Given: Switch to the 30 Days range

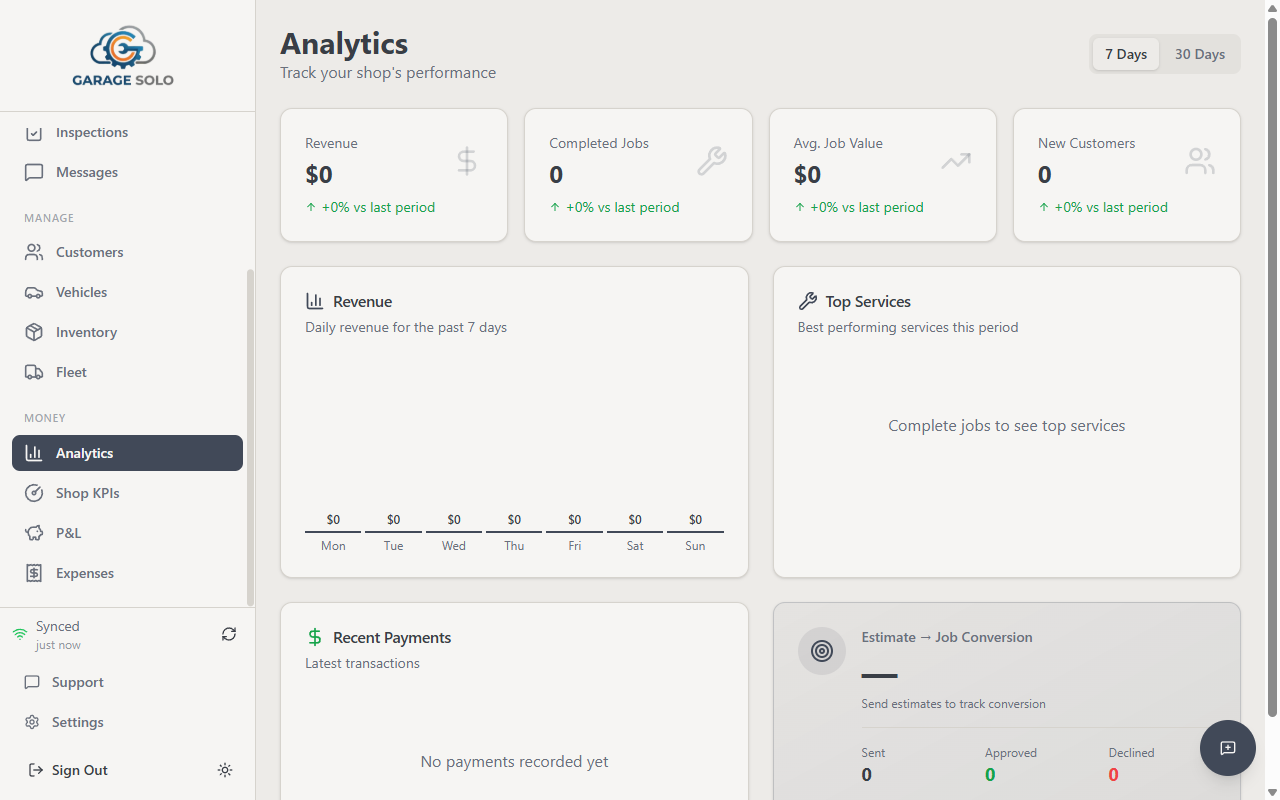Looking at the screenshot, I should [1200, 54].
